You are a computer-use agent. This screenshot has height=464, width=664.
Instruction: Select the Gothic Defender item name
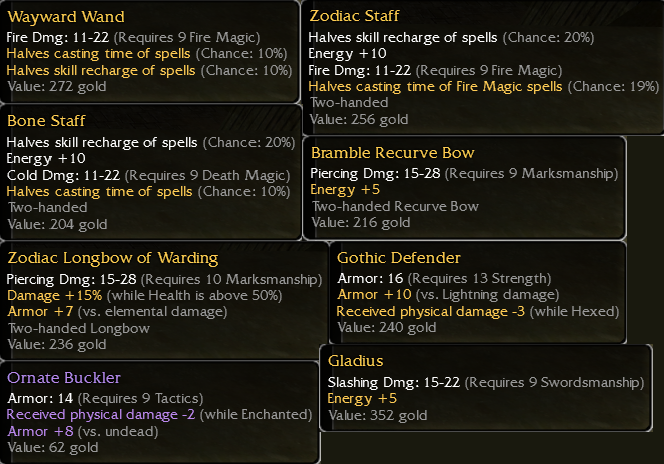point(398,258)
